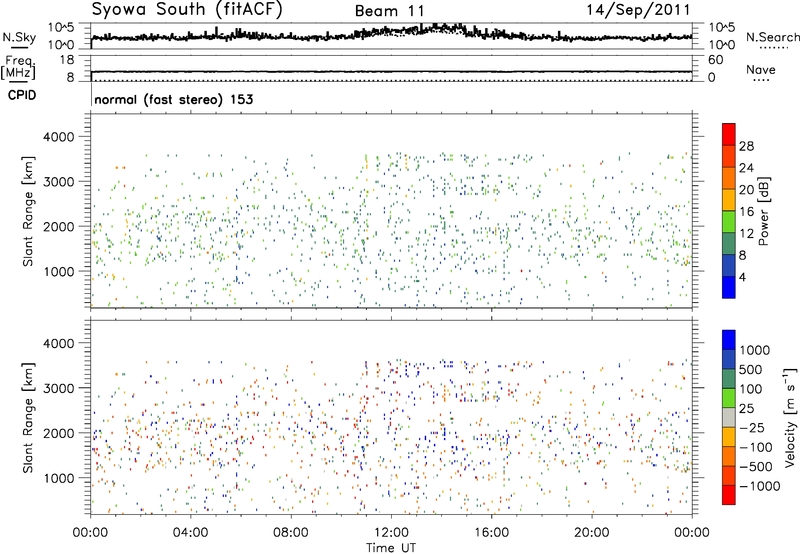
Task: Click the red bottom of velocity colorbar
Action: click(729, 495)
